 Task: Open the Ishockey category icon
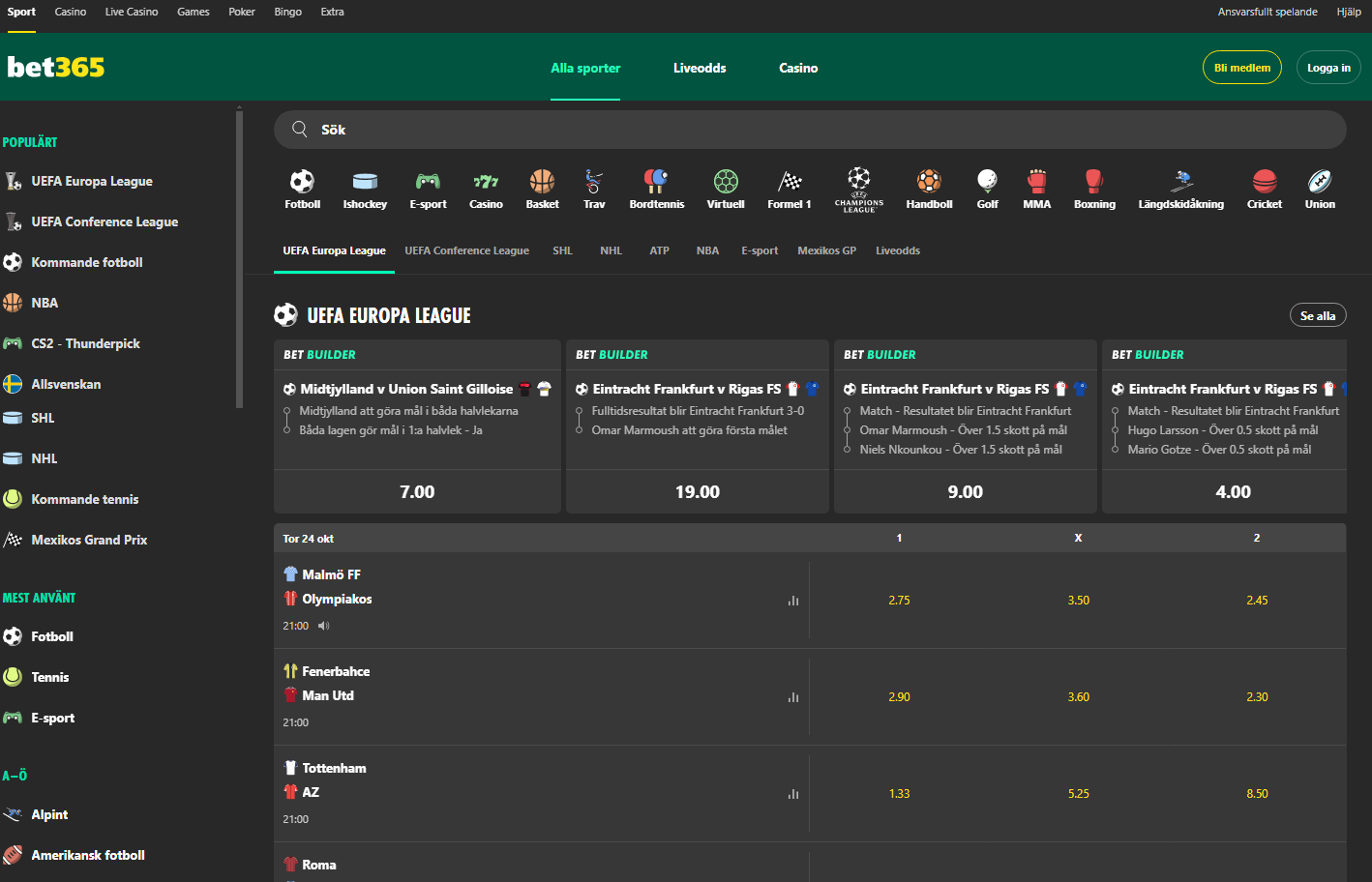click(x=364, y=182)
